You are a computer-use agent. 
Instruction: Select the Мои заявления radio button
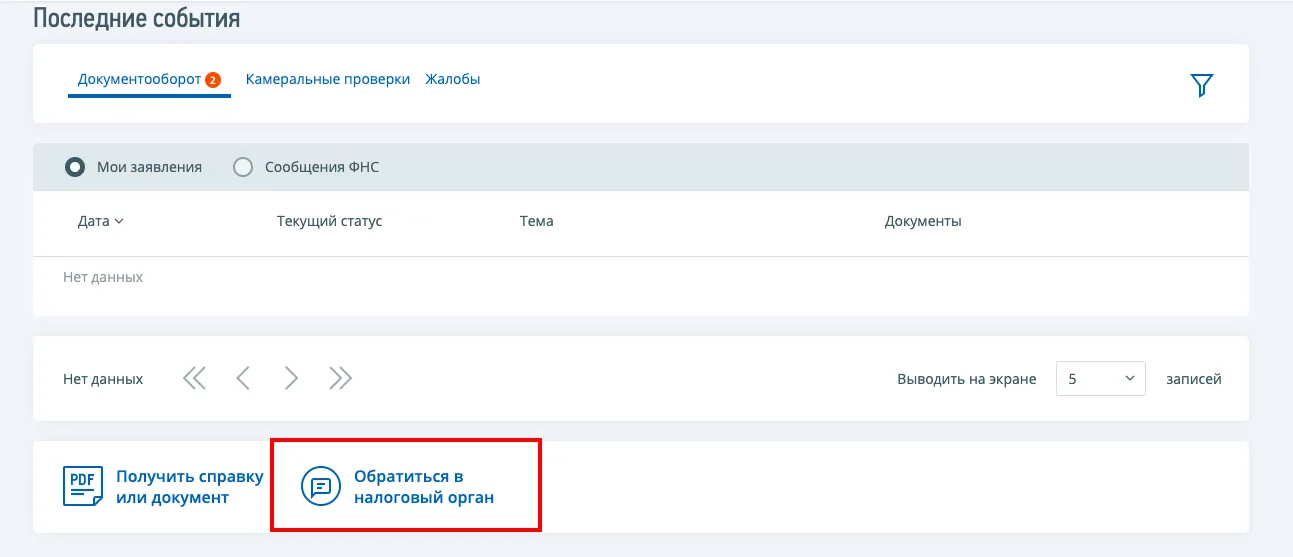click(x=75, y=167)
